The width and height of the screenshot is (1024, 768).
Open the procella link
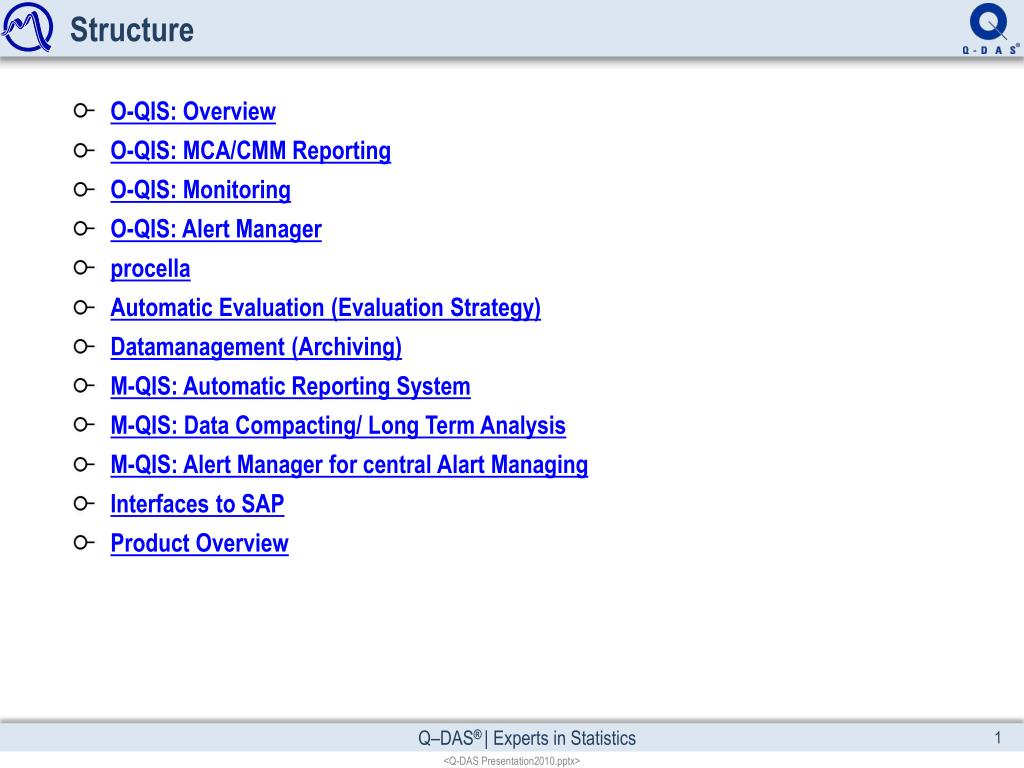point(150,268)
